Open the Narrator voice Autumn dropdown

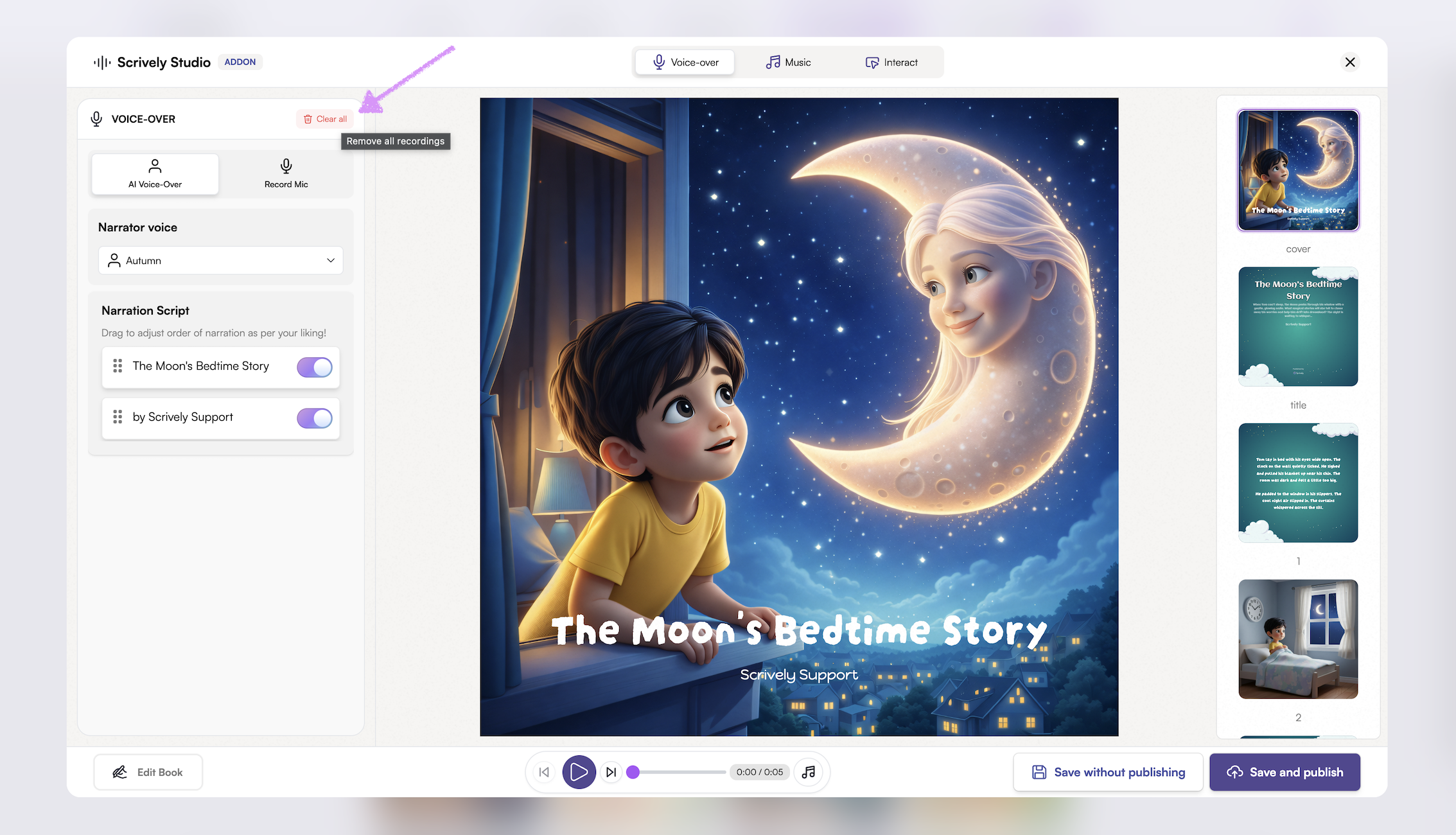(220, 261)
